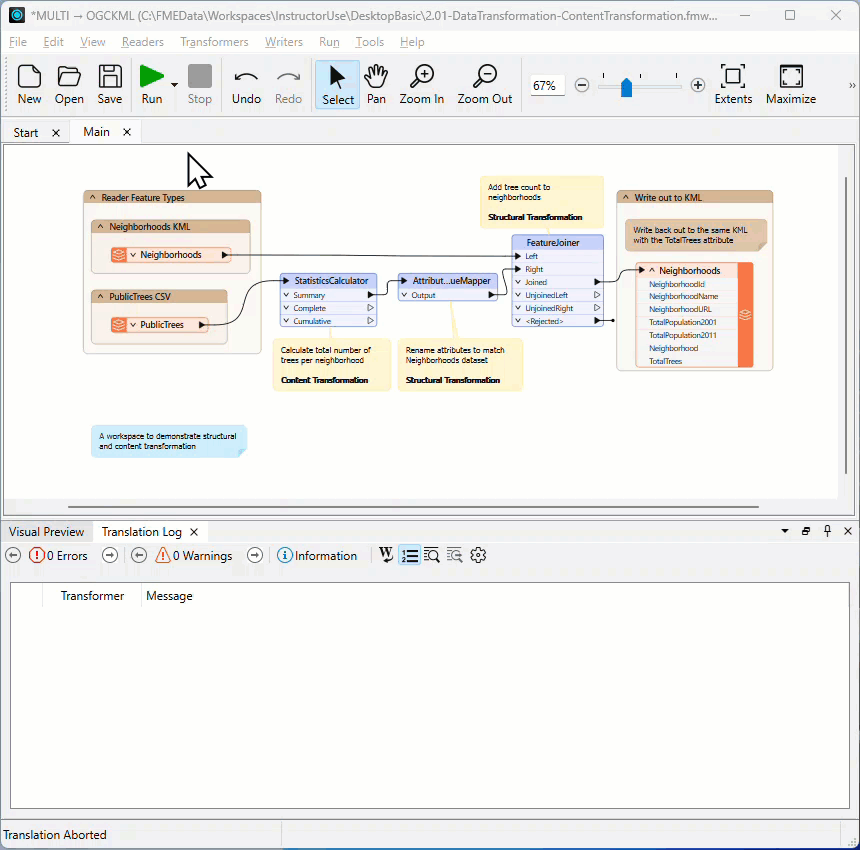Open the Run button dropdown arrow
The height and width of the screenshot is (850, 860).
(174, 84)
